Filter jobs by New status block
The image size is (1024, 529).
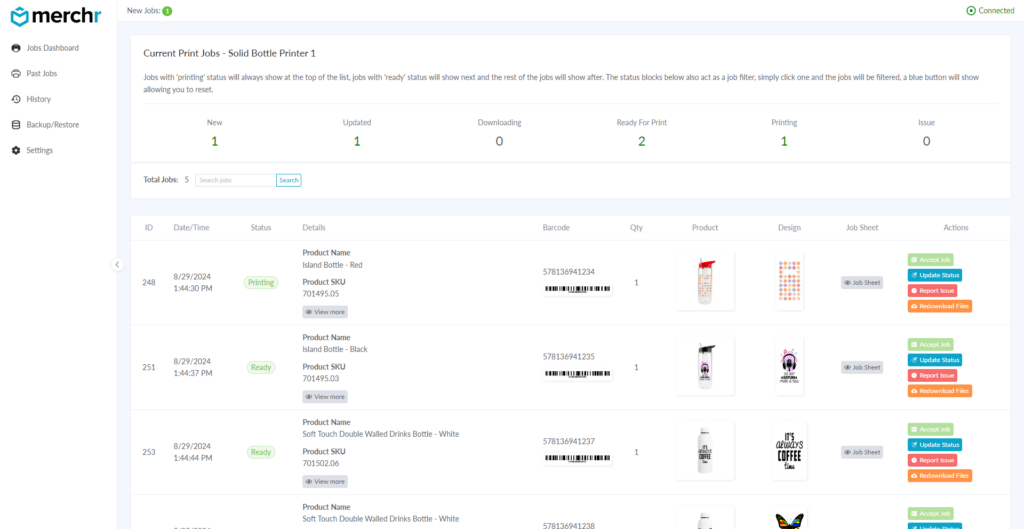click(x=214, y=133)
